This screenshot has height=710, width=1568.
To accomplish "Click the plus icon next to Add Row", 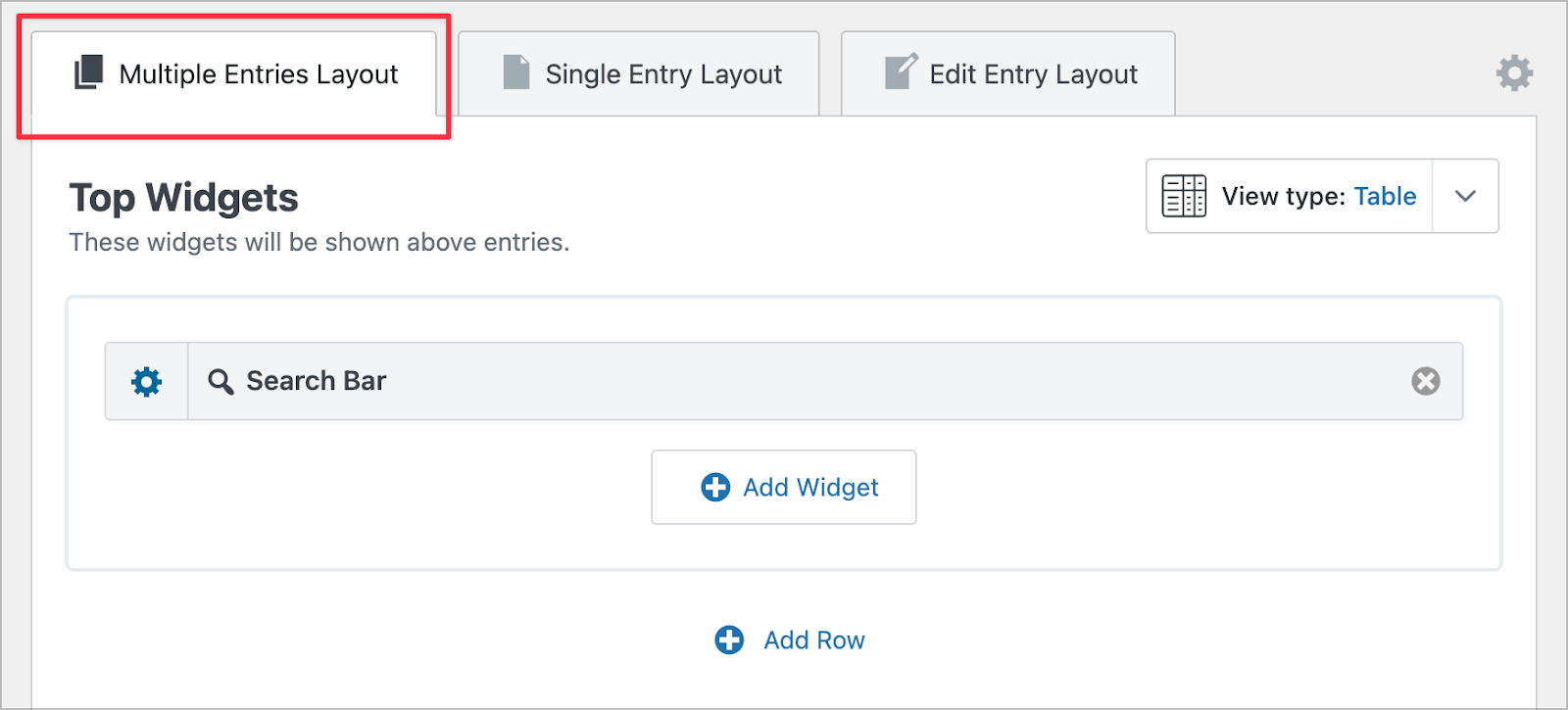I will 727,639.
